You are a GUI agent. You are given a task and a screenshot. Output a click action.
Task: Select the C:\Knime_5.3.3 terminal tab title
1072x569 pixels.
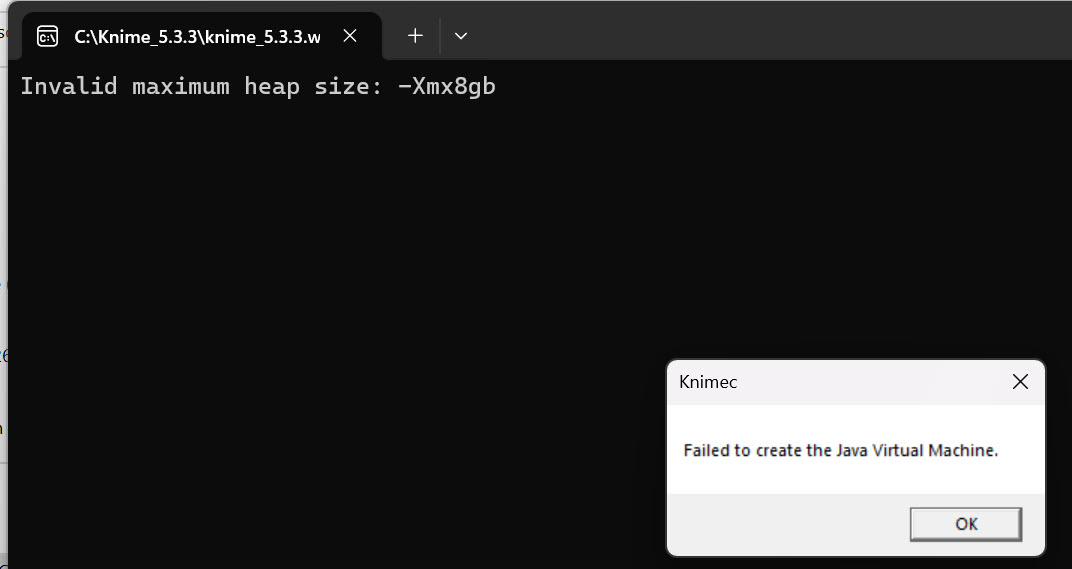point(197,37)
